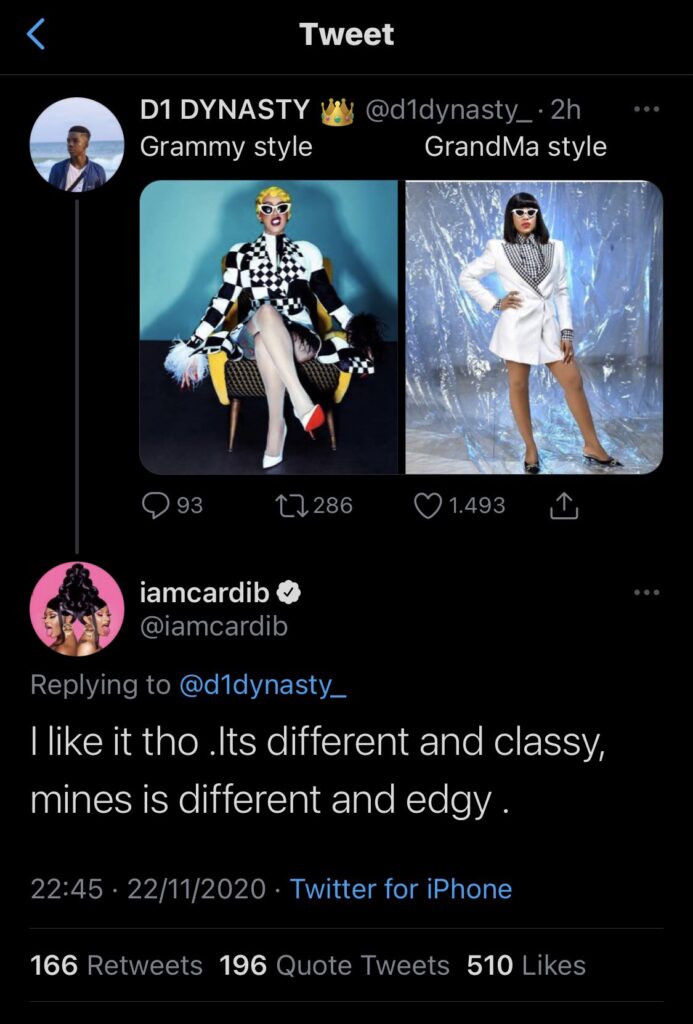693x1024 pixels.
Task: Open iamcardib's profile avatar
Action: pyautogui.click(x=78, y=608)
